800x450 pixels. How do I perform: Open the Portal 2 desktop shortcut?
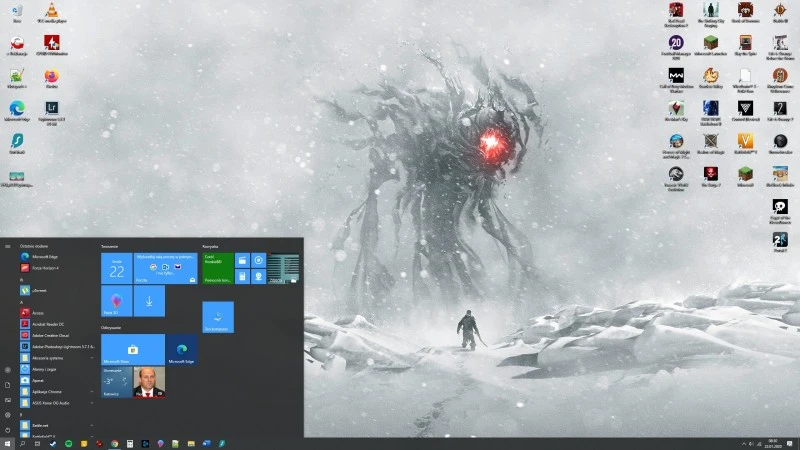tap(780, 242)
